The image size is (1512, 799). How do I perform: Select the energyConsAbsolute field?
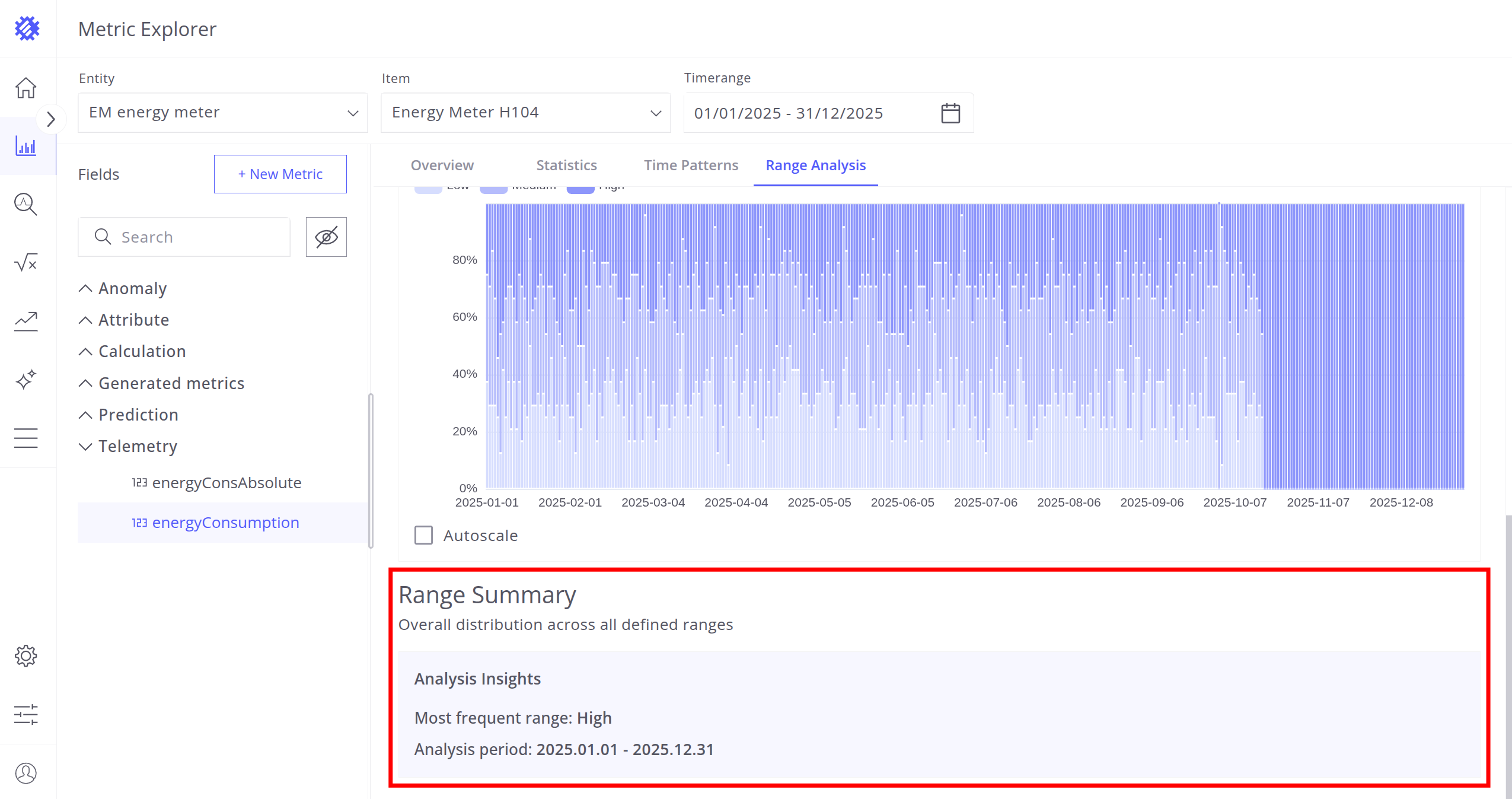point(227,483)
